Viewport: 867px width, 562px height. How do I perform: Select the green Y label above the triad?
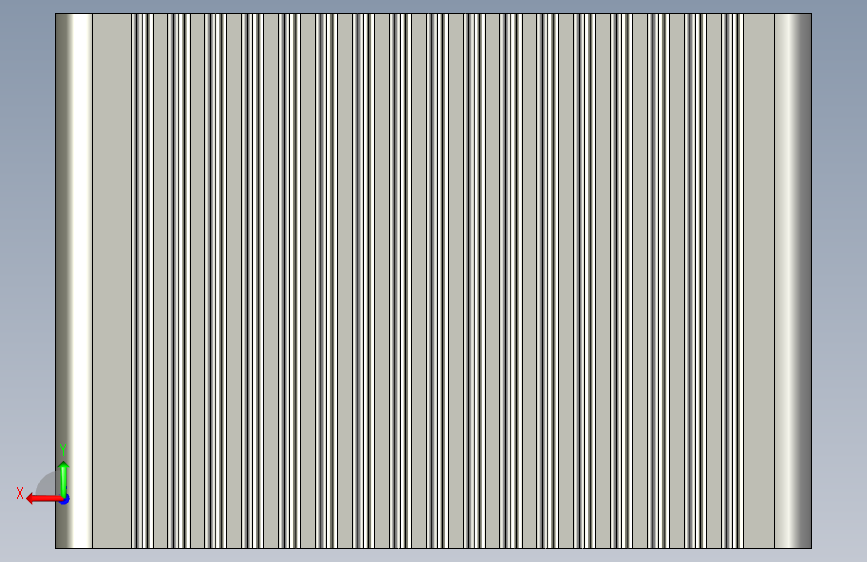tap(63, 449)
